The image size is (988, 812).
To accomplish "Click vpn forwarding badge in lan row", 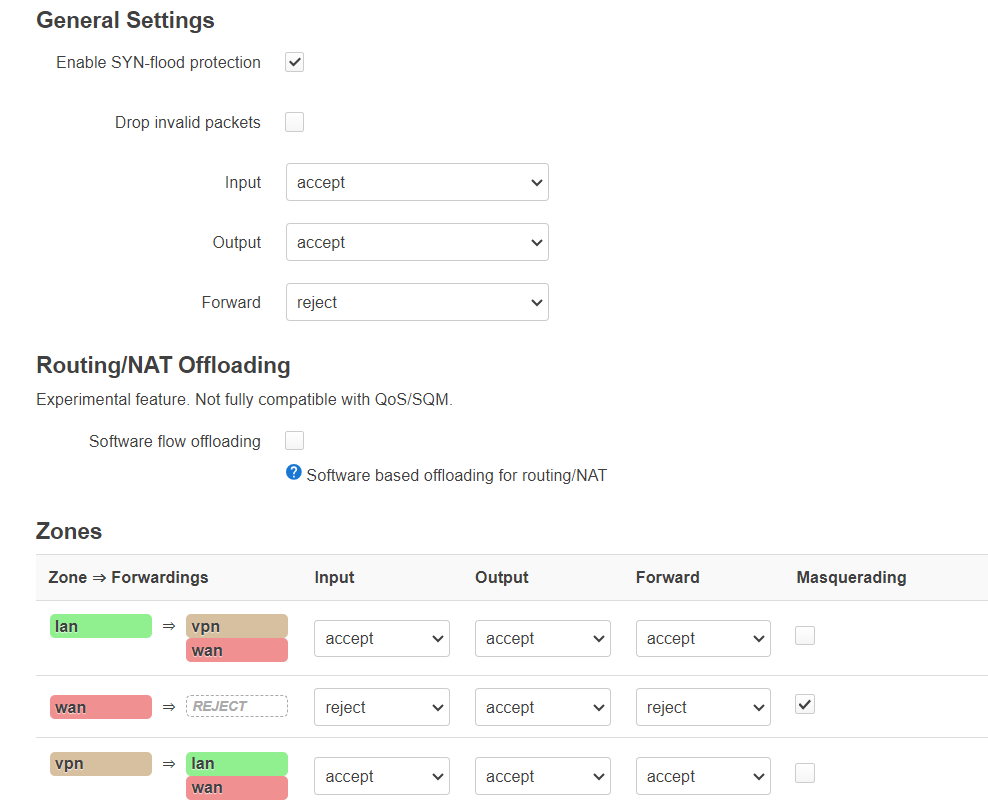I will point(237,626).
